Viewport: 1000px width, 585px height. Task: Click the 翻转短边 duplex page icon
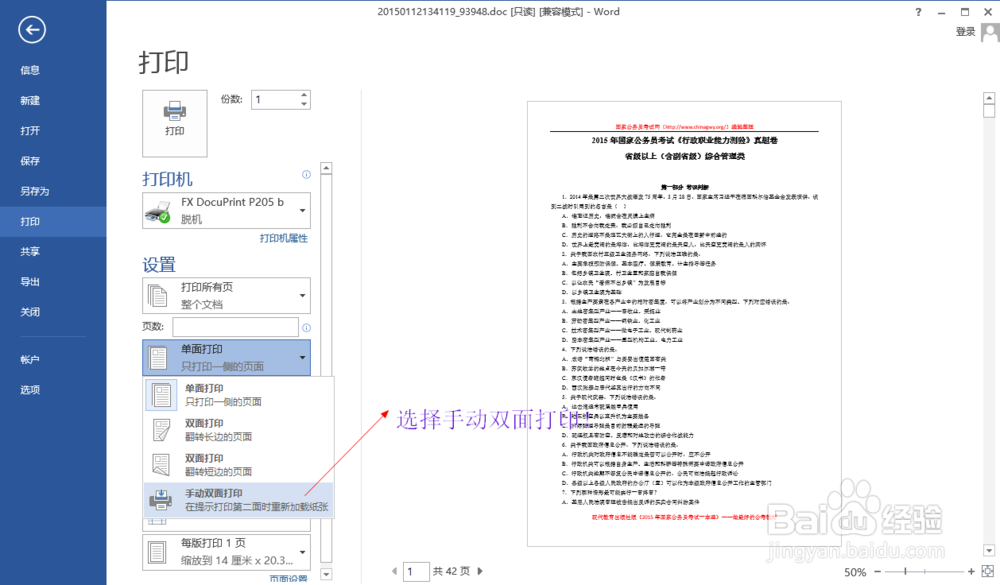(x=161, y=465)
